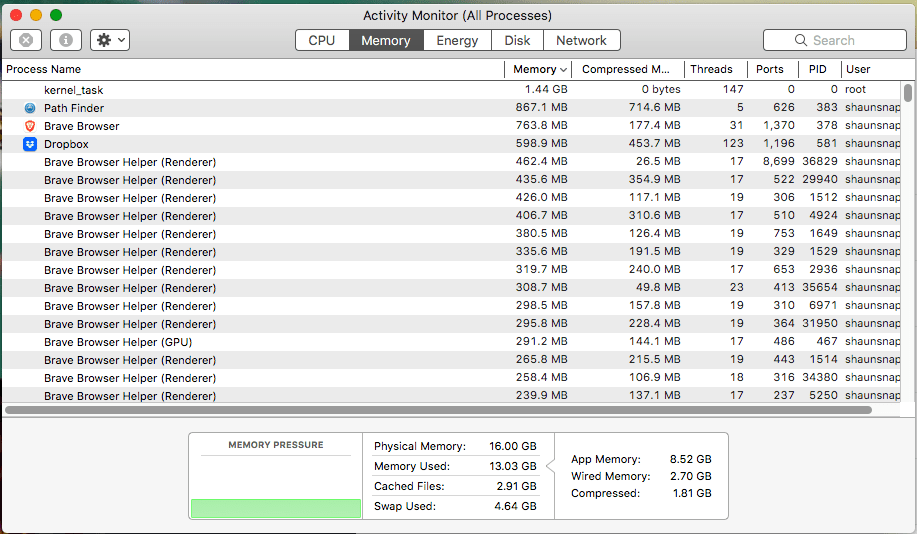Click the 1,370 ports value
Image resolution: width=917 pixels, height=534 pixels.
coord(778,126)
